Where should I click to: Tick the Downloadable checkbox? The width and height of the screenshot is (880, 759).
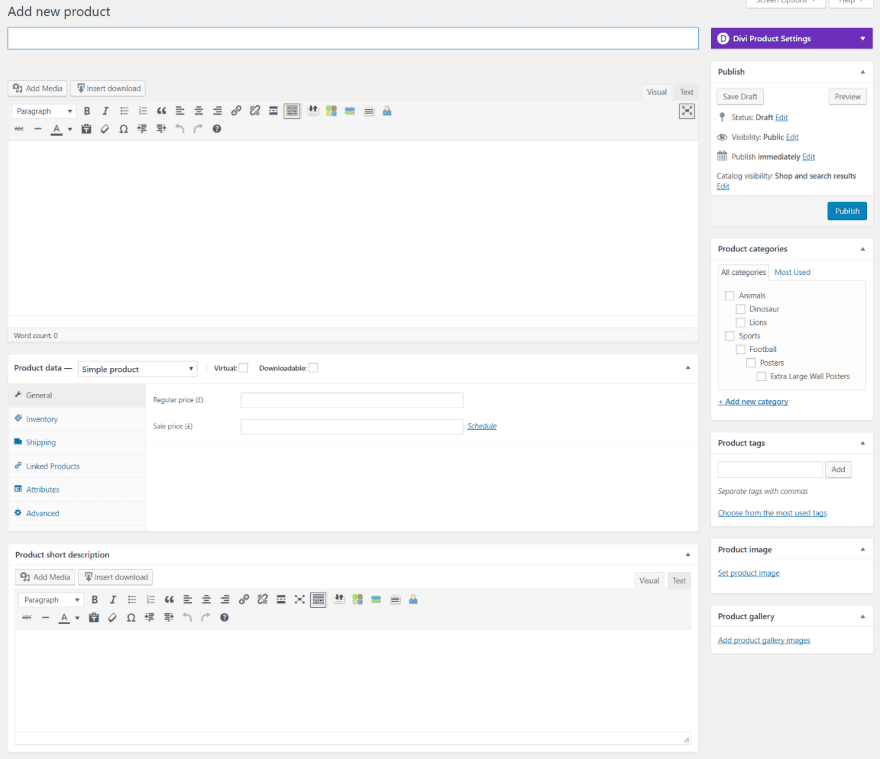click(x=313, y=368)
